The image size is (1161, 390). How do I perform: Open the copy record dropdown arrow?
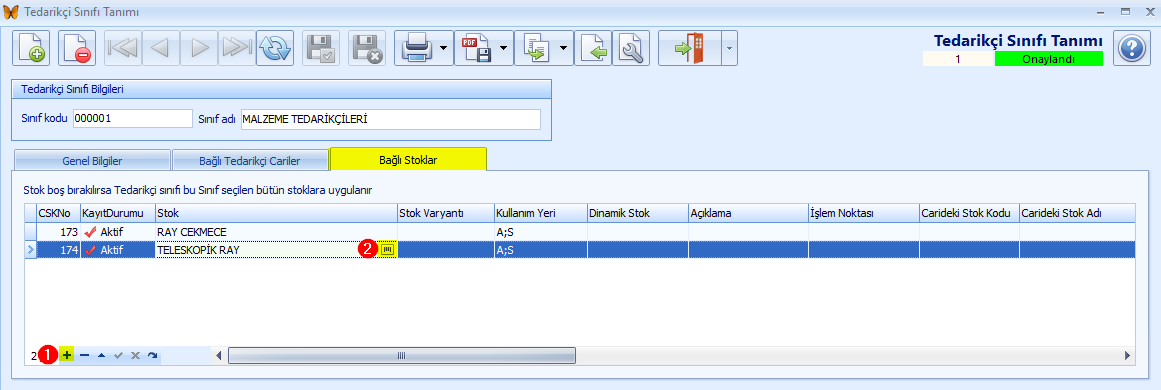point(563,49)
